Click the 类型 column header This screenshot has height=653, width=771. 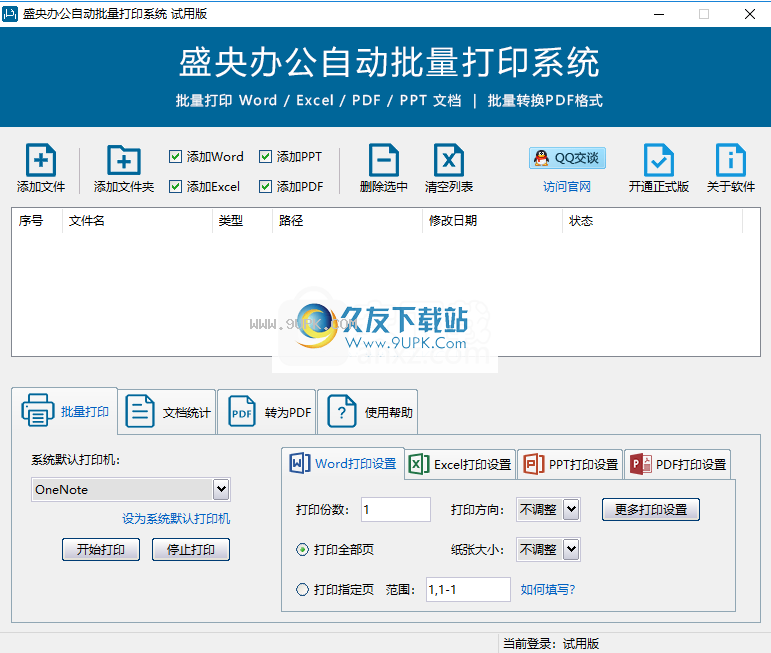point(242,221)
